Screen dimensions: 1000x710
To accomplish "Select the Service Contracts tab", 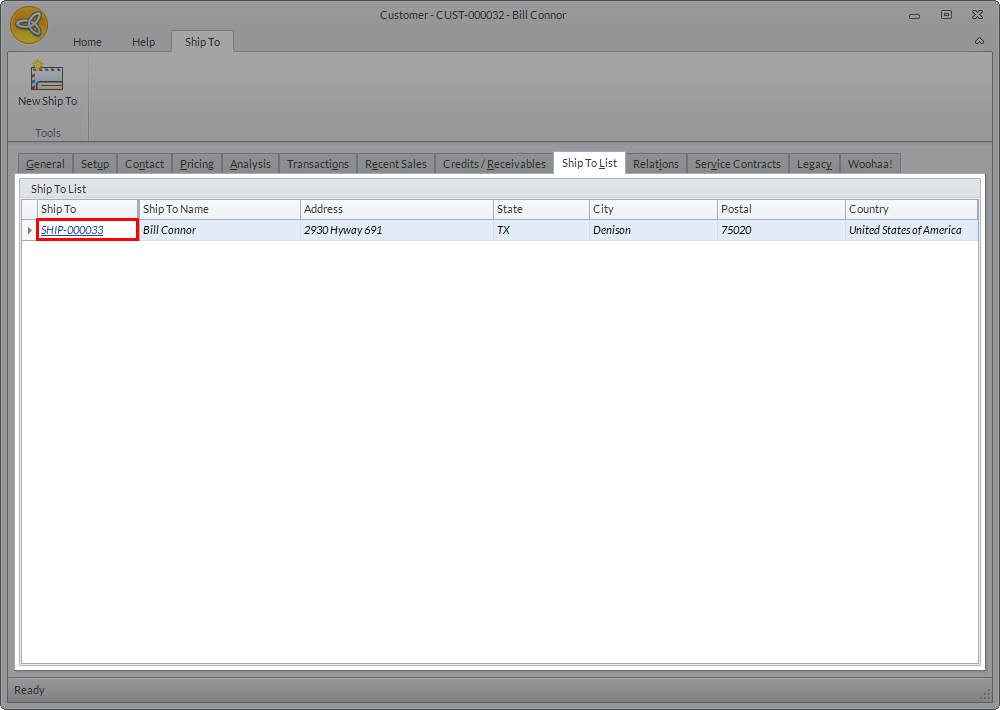I will tap(738, 164).
